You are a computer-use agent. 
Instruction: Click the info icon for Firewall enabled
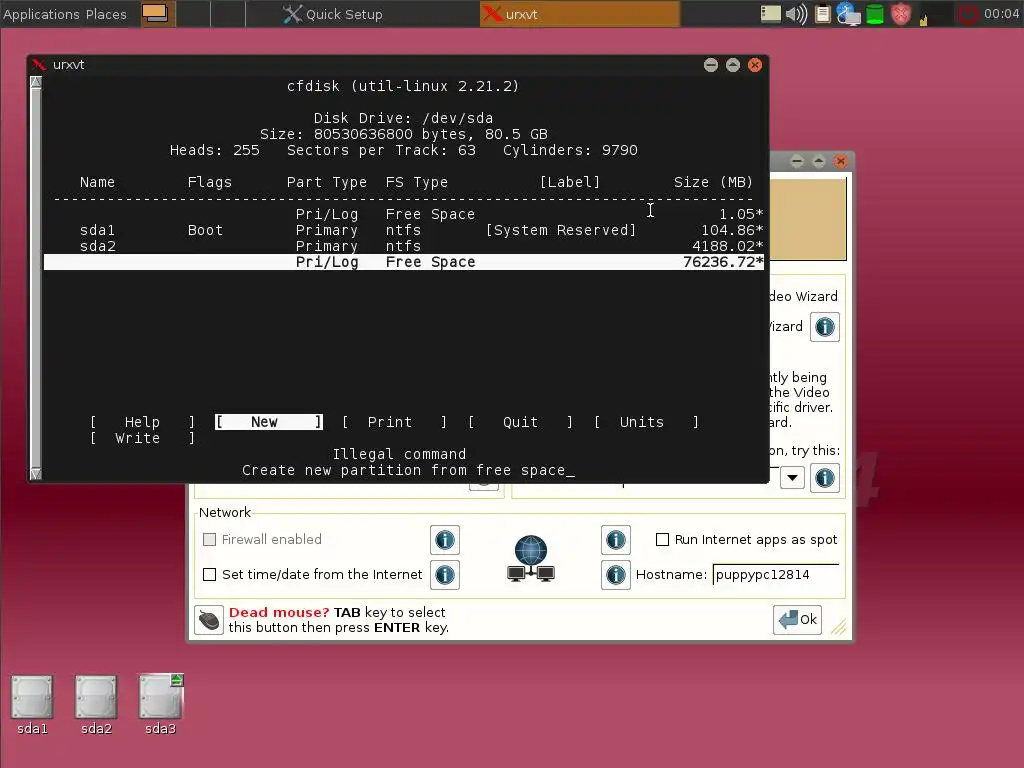pyautogui.click(x=445, y=540)
